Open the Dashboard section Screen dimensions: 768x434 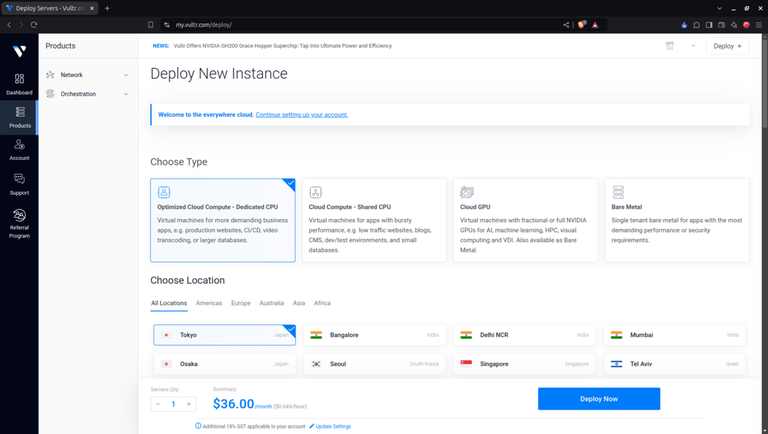point(19,84)
